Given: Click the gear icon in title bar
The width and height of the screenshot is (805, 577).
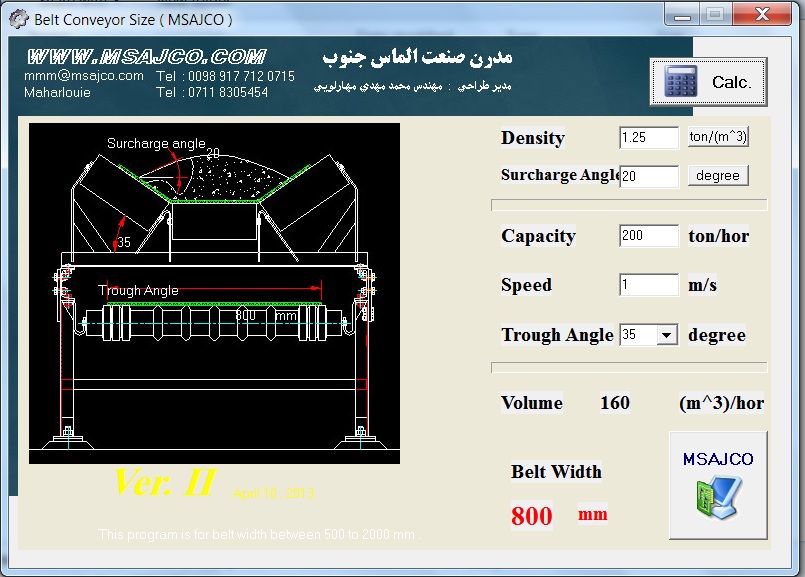Looking at the screenshot, I should pos(18,18).
